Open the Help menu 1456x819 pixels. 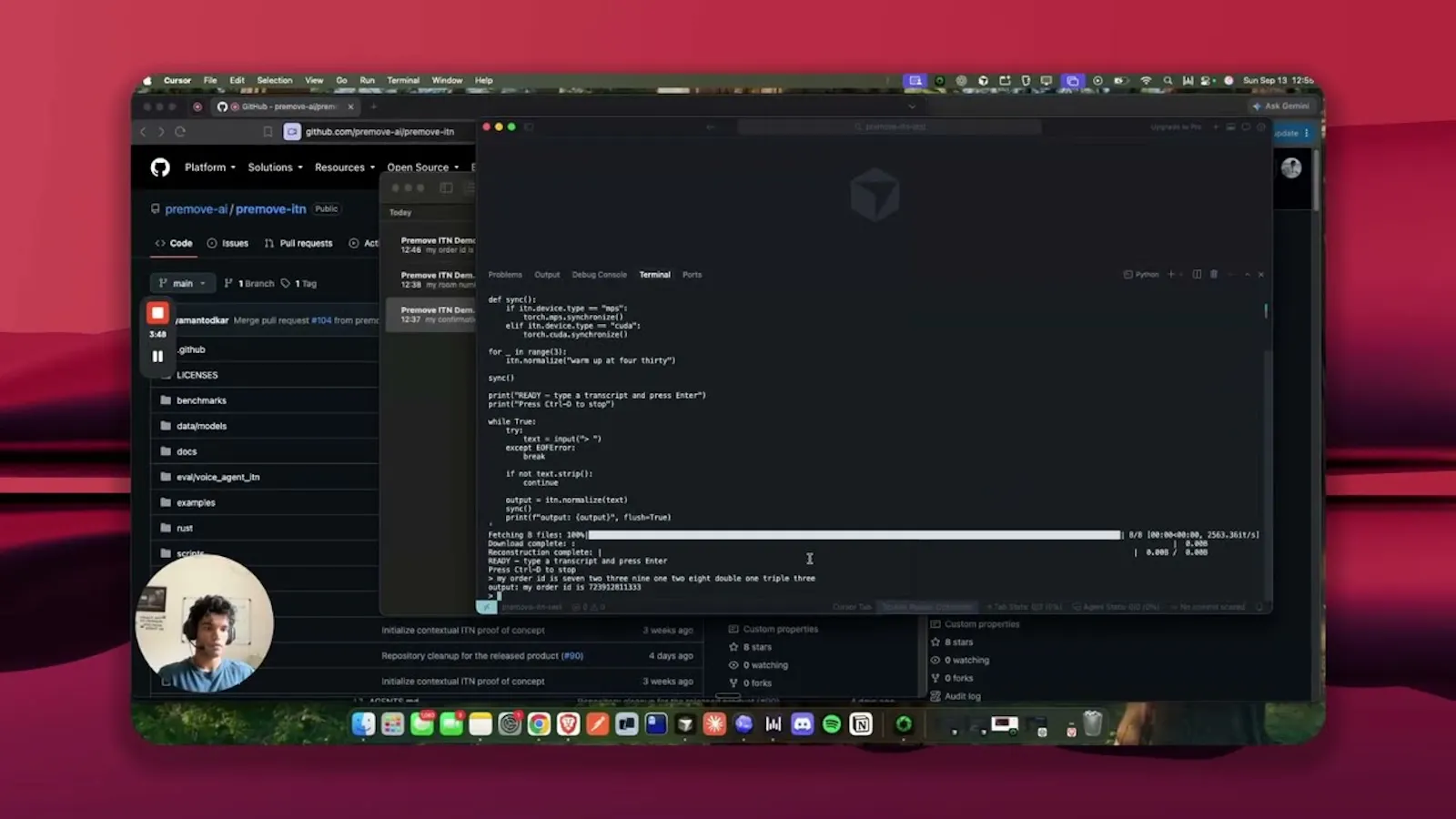click(x=484, y=80)
